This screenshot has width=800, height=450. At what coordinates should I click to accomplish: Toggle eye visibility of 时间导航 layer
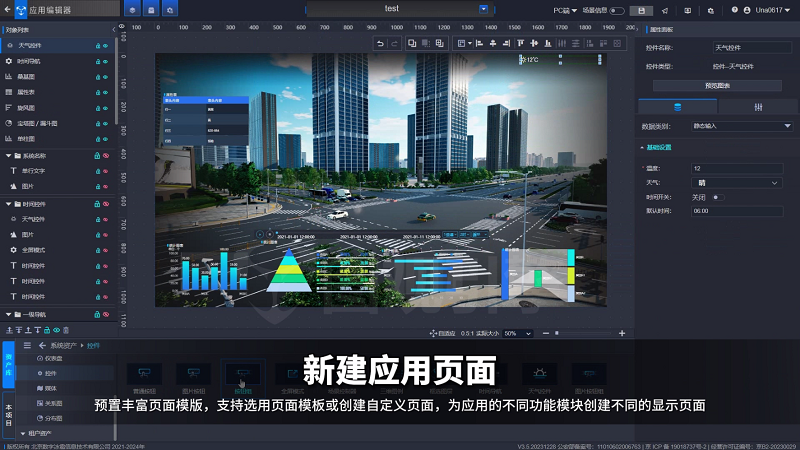point(106,61)
